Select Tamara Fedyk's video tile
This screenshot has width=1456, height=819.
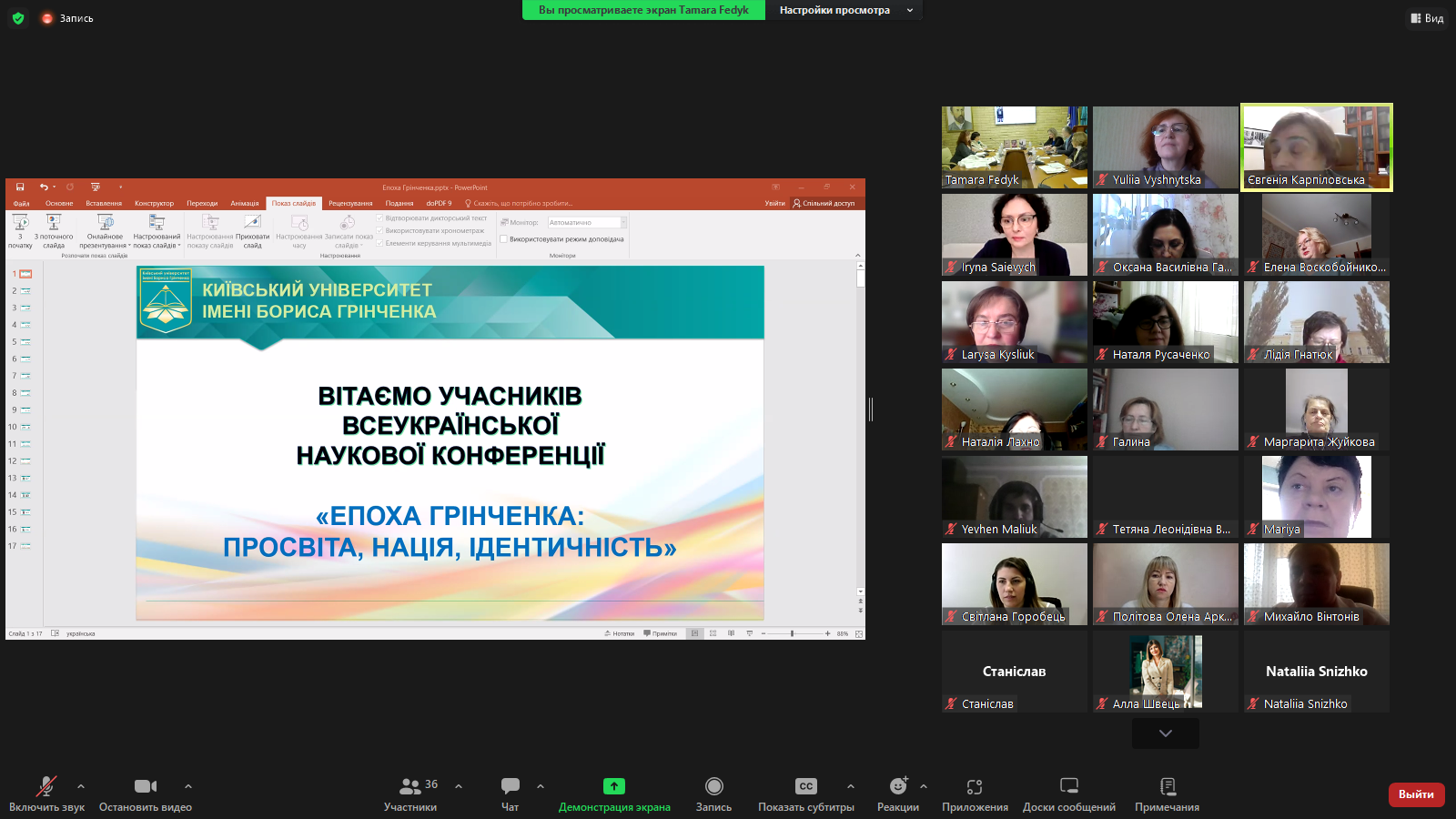point(1015,147)
